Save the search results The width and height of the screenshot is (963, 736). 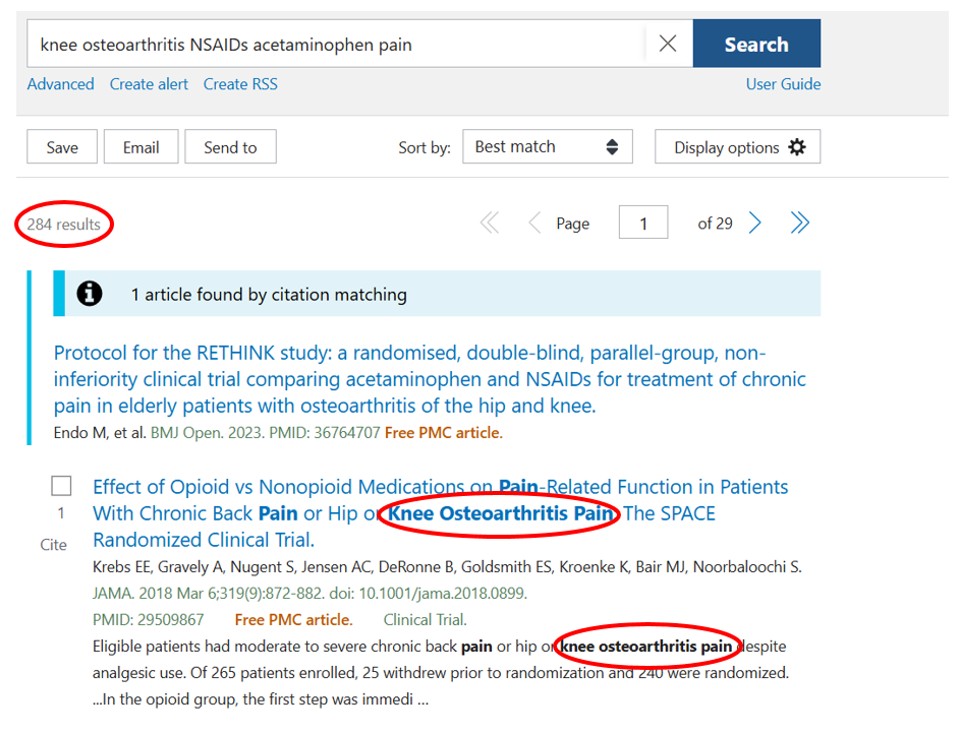pyautogui.click(x=61, y=147)
